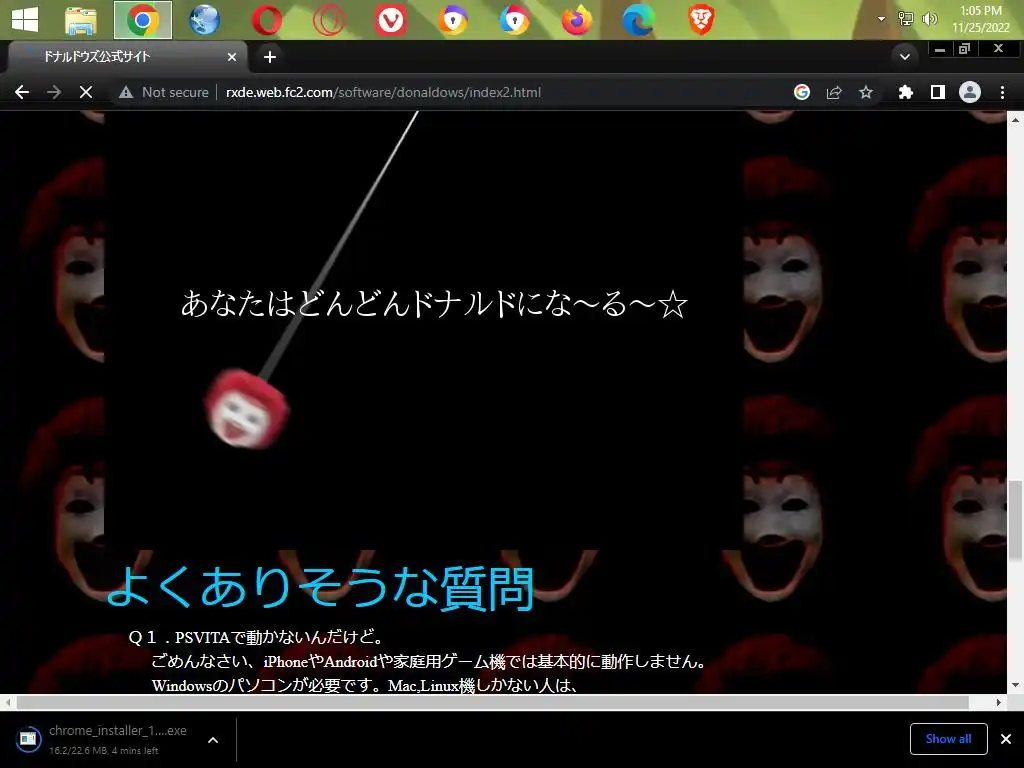Open the network status tray icon
The height and width of the screenshot is (768, 1024).
coord(905,19)
